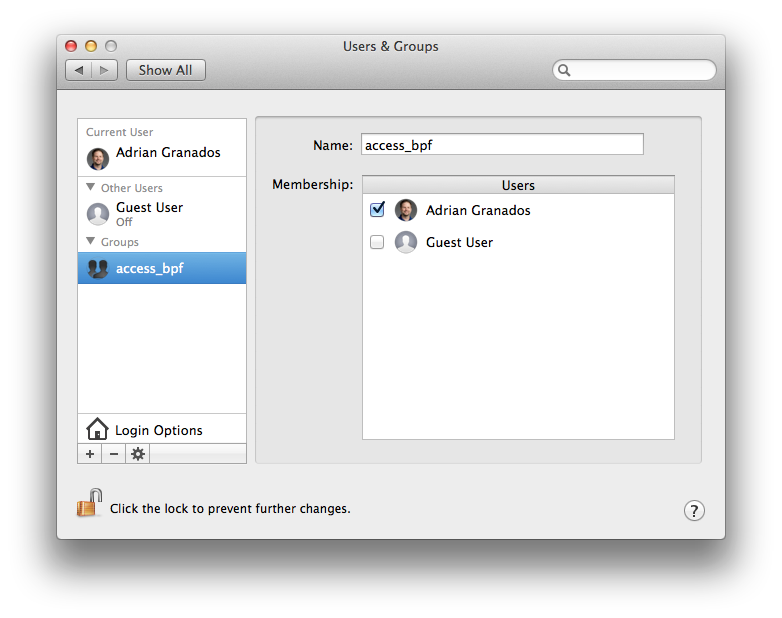782x618 pixels.
Task: Click the lock to prevent changes
Action: [x=90, y=503]
